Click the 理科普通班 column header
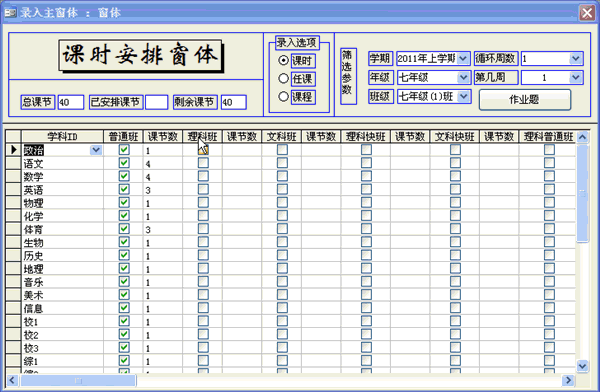The width and height of the screenshot is (600, 392). coord(548,137)
